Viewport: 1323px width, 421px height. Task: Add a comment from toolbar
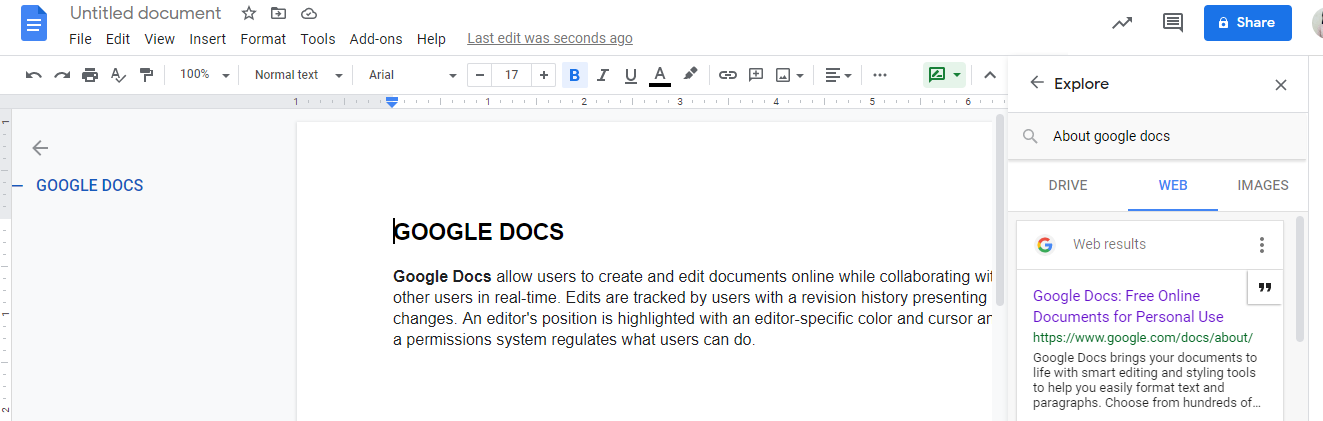(x=756, y=75)
